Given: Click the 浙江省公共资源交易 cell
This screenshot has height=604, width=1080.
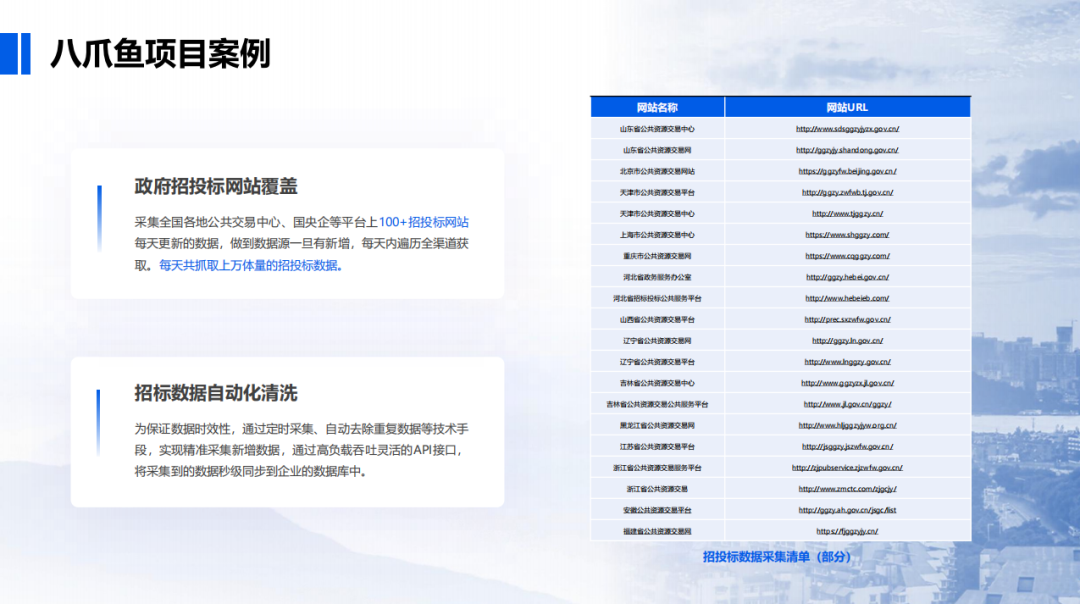Looking at the screenshot, I should point(657,489).
